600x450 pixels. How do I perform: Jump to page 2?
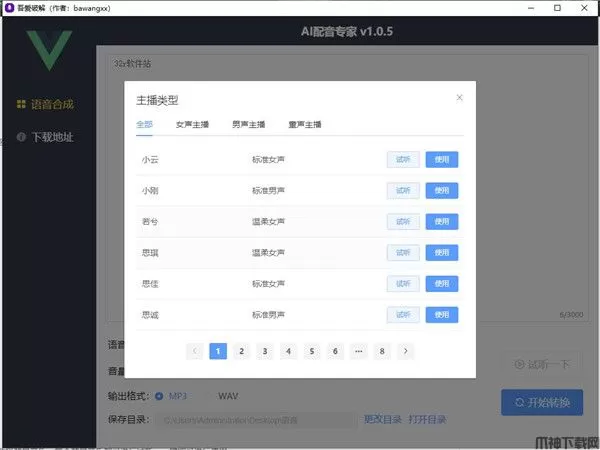pos(241,351)
